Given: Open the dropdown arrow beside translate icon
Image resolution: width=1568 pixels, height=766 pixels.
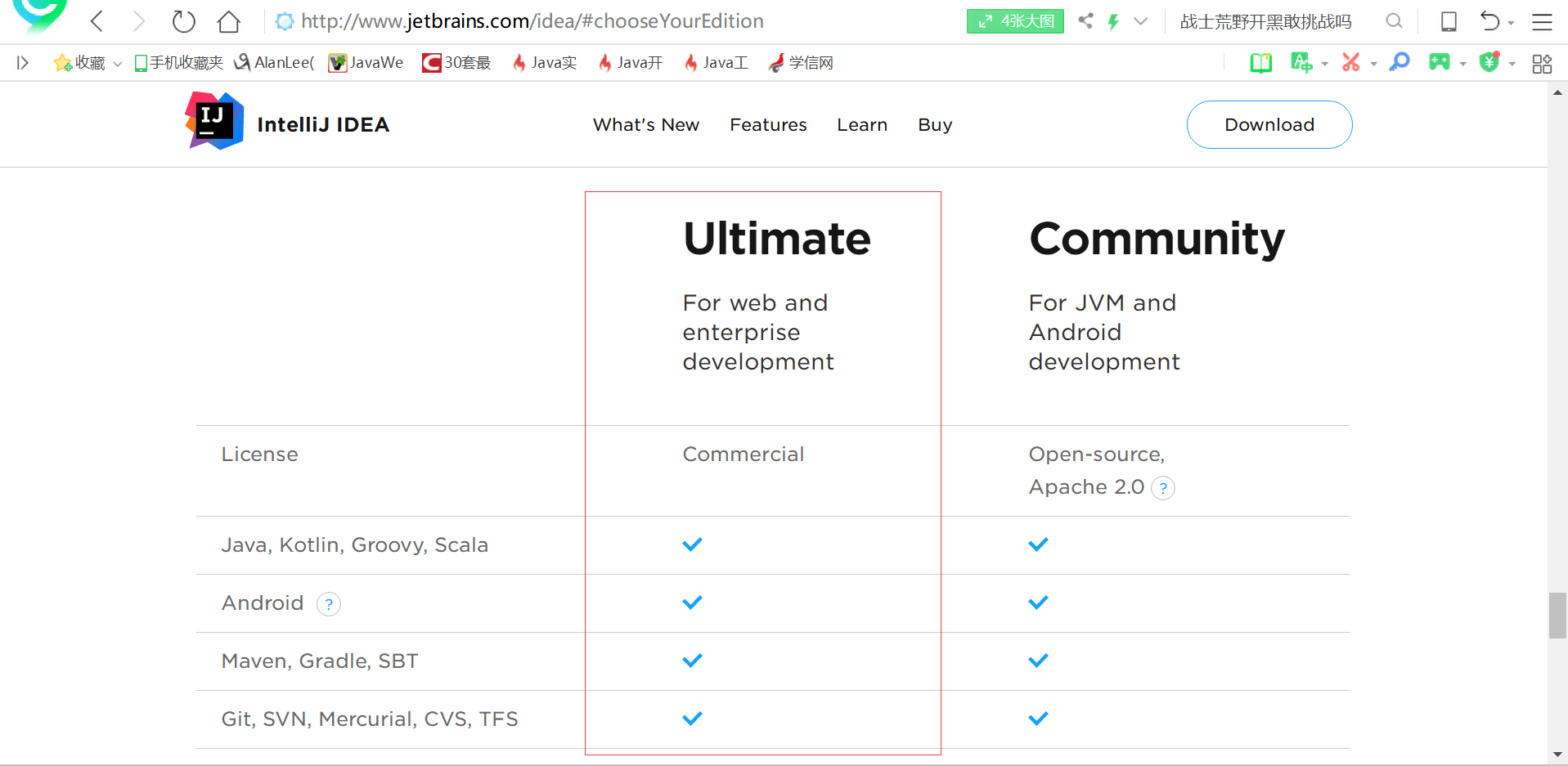Looking at the screenshot, I should 1324,64.
